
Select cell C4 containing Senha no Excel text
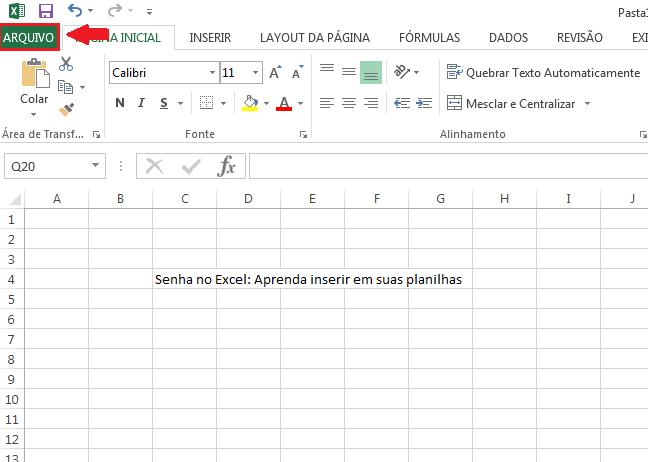coord(184,279)
